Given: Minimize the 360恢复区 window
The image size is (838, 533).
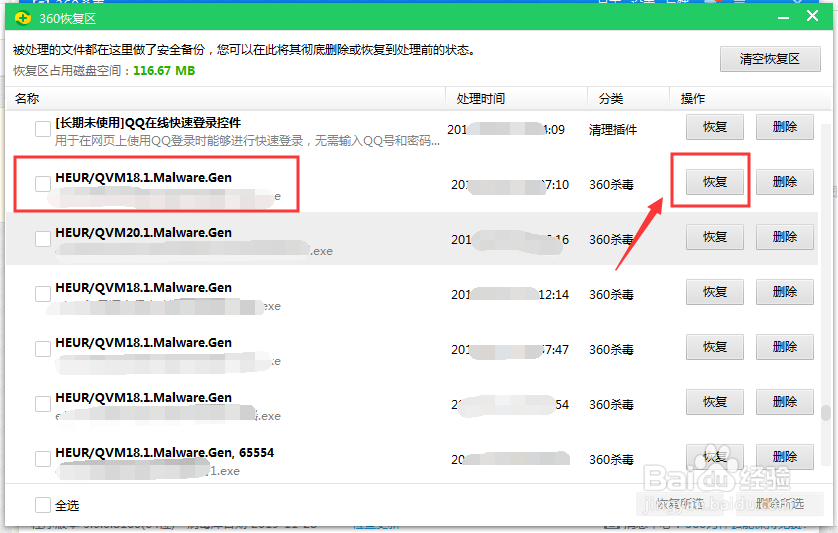Looking at the screenshot, I should [x=783, y=18].
